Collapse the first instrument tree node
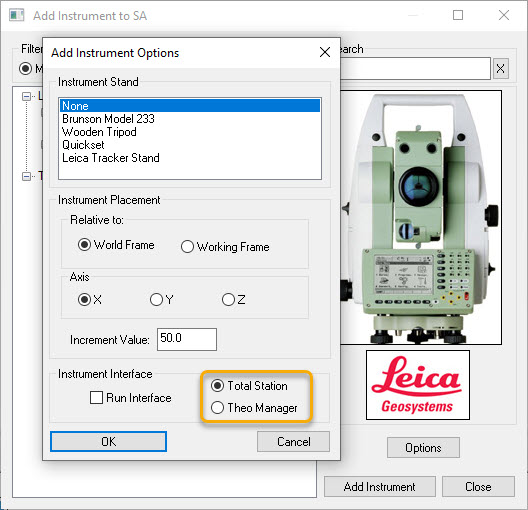Screen dimensions: 528x510 [26, 97]
